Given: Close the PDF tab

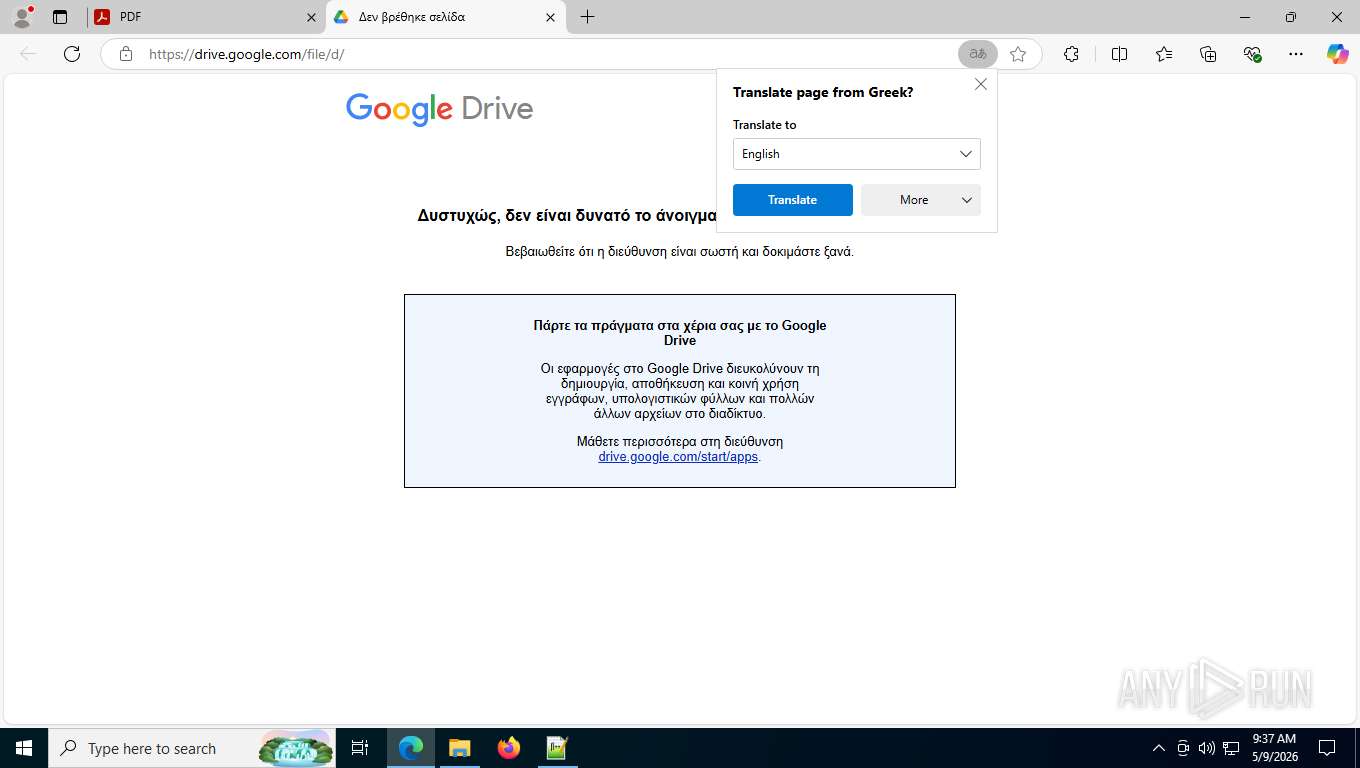Looking at the screenshot, I should tap(311, 17).
